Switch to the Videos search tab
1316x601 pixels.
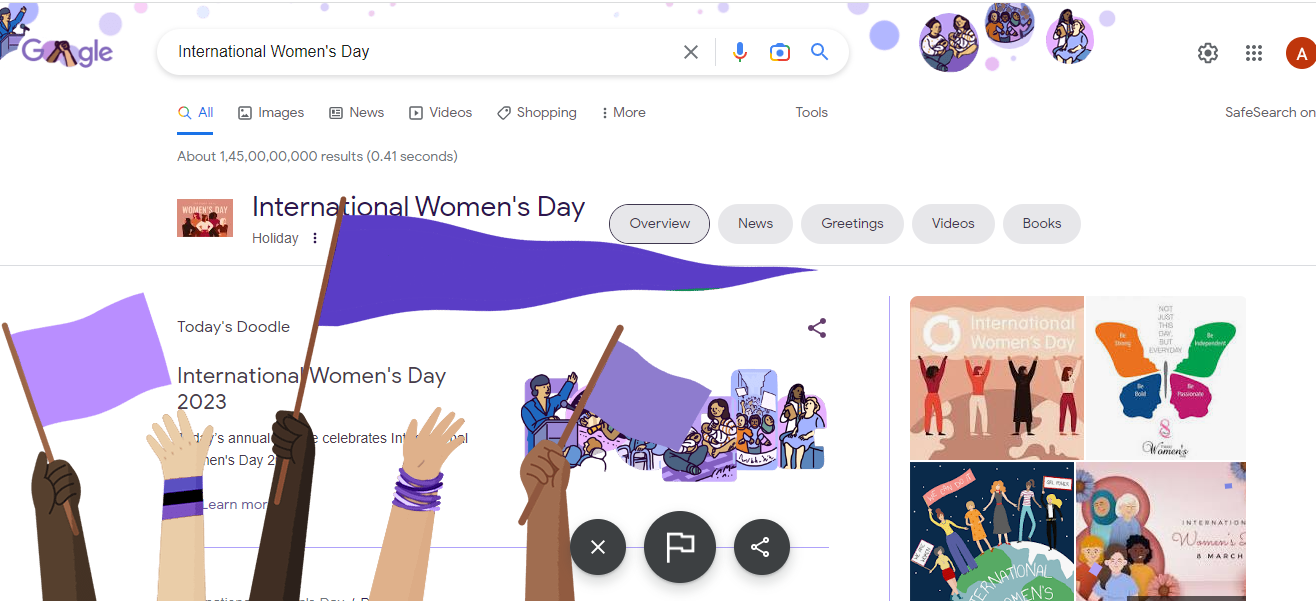[x=440, y=113]
